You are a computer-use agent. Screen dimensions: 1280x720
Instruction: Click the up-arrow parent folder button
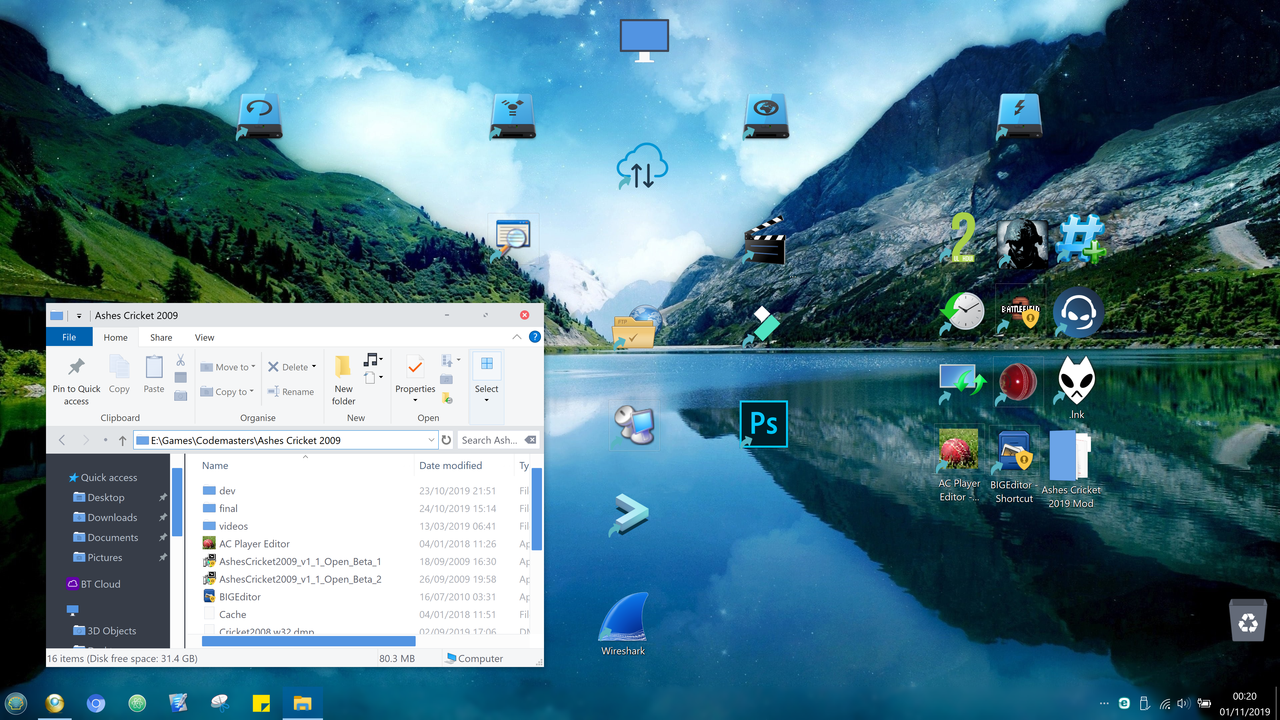(x=122, y=440)
